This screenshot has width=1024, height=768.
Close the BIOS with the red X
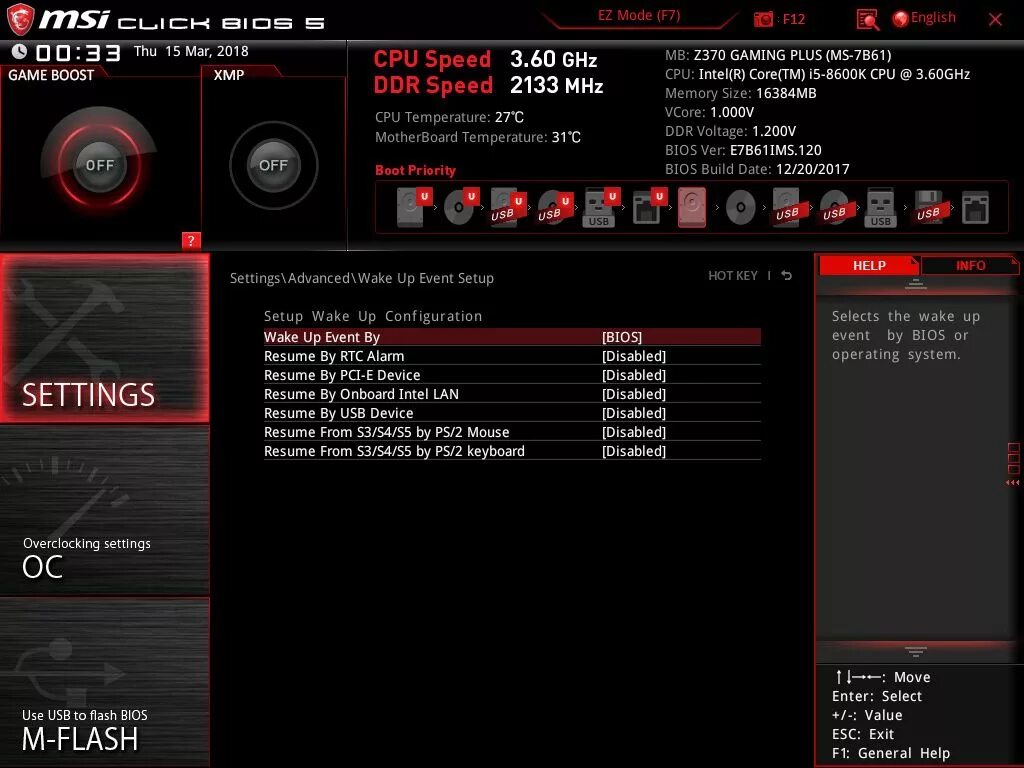[x=995, y=20]
